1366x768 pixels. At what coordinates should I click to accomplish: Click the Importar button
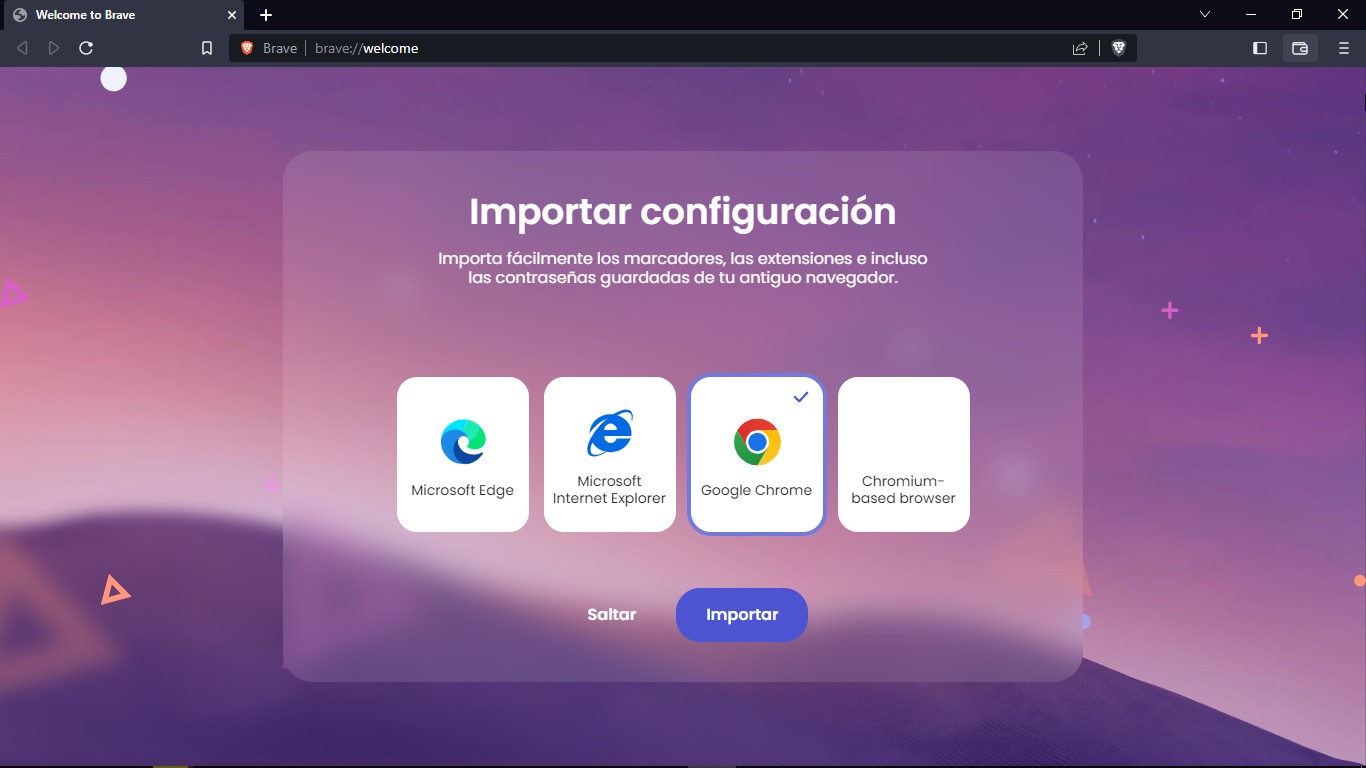click(x=742, y=615)
